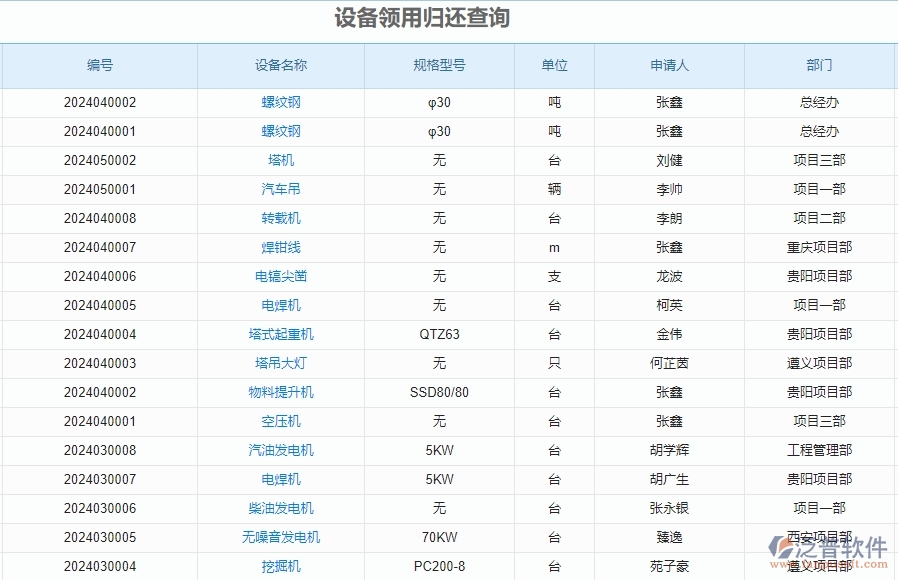Viewport: 898px width, 580px height.
Task: Sort the table by 申请人 column header
Action: [670, 65]
